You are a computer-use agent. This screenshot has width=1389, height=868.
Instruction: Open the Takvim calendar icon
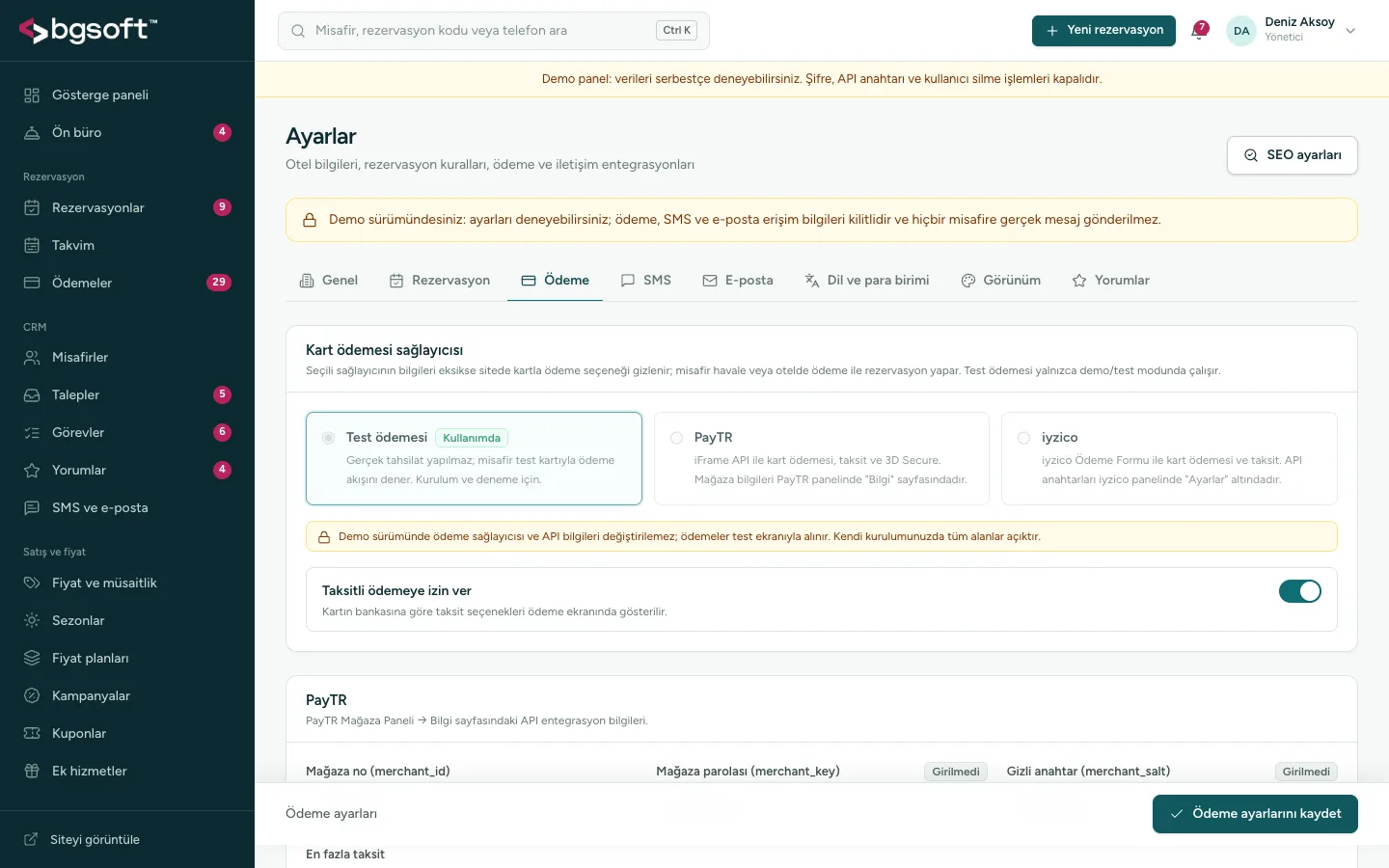click(32, 246)
